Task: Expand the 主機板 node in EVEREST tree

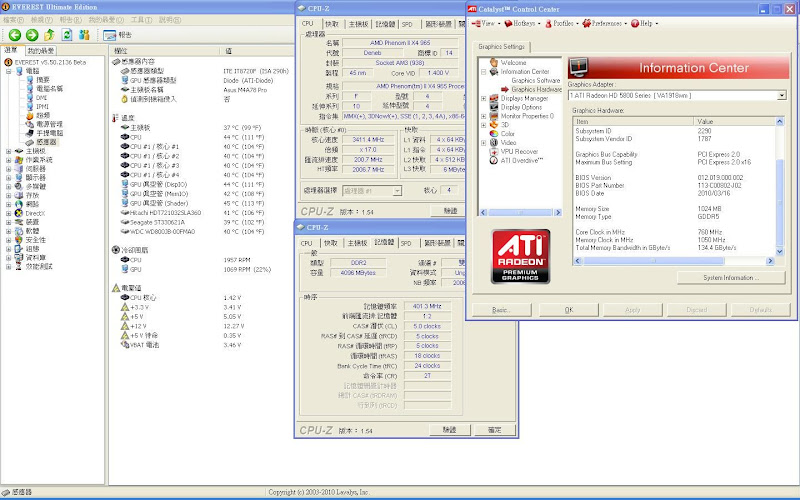Action: tap(9, 151)
